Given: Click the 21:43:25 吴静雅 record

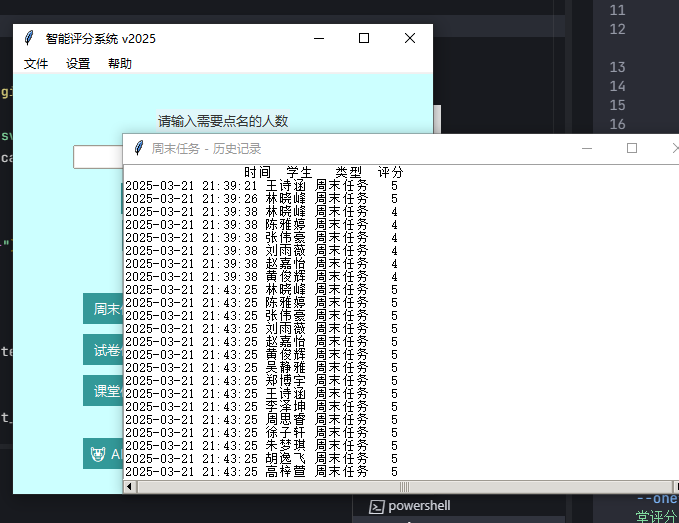Looking at the screenshot, I should point(261,368).
